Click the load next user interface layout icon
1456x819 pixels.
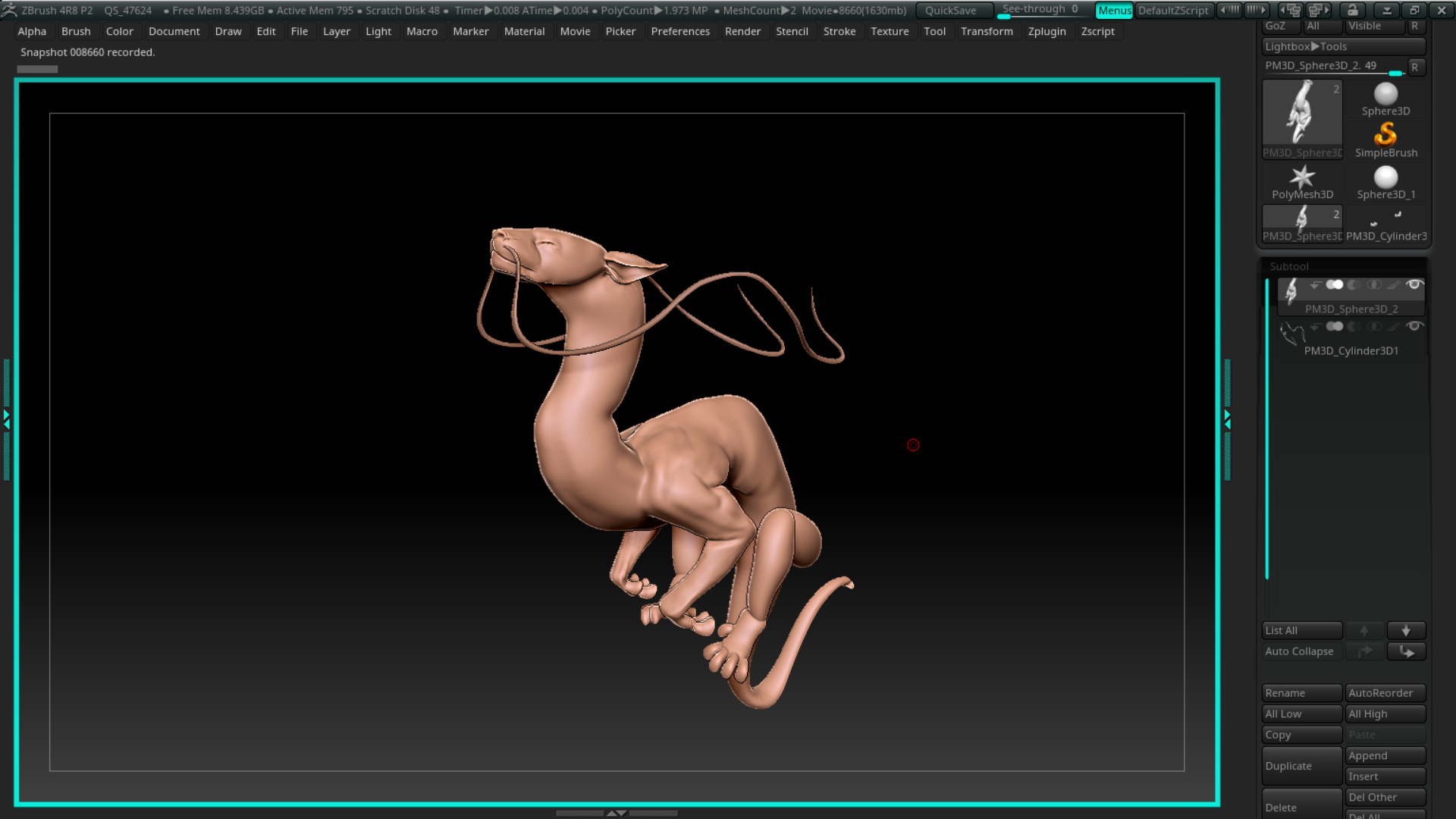1319,10
